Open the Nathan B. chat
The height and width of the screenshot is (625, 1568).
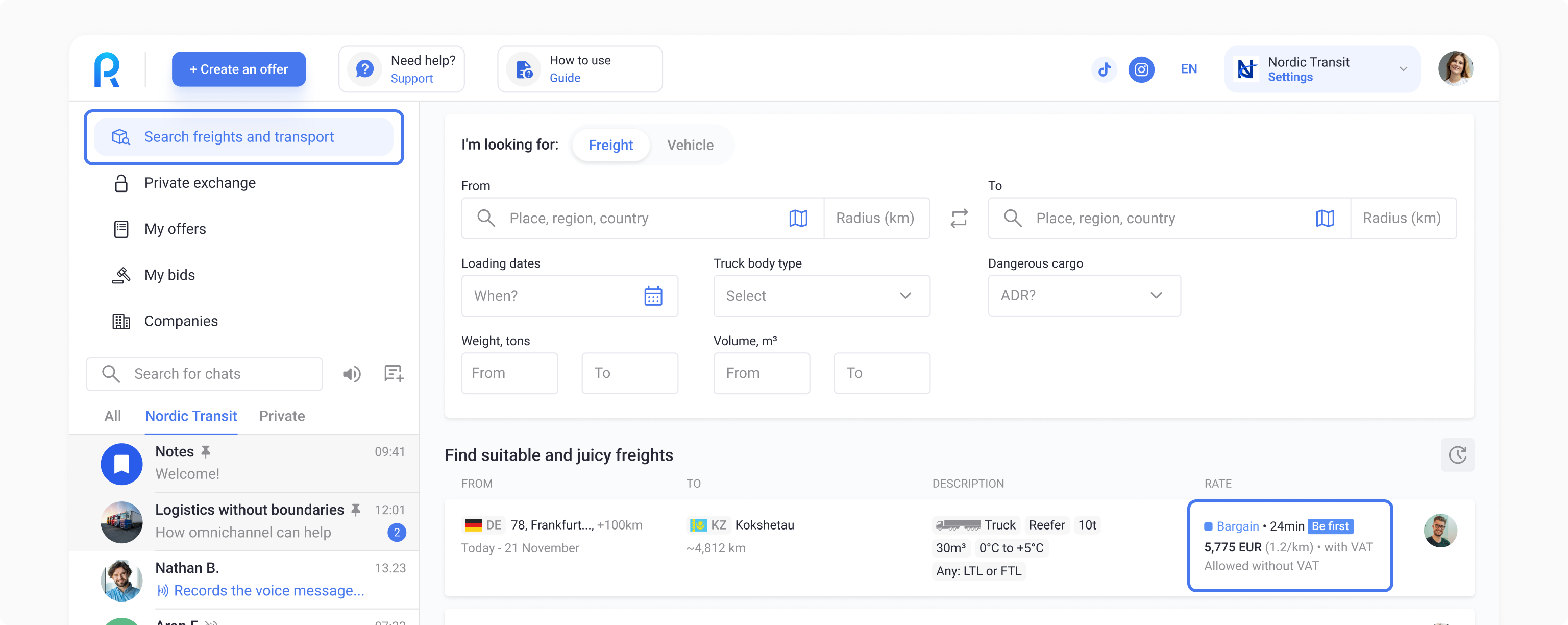pos(244,580)
